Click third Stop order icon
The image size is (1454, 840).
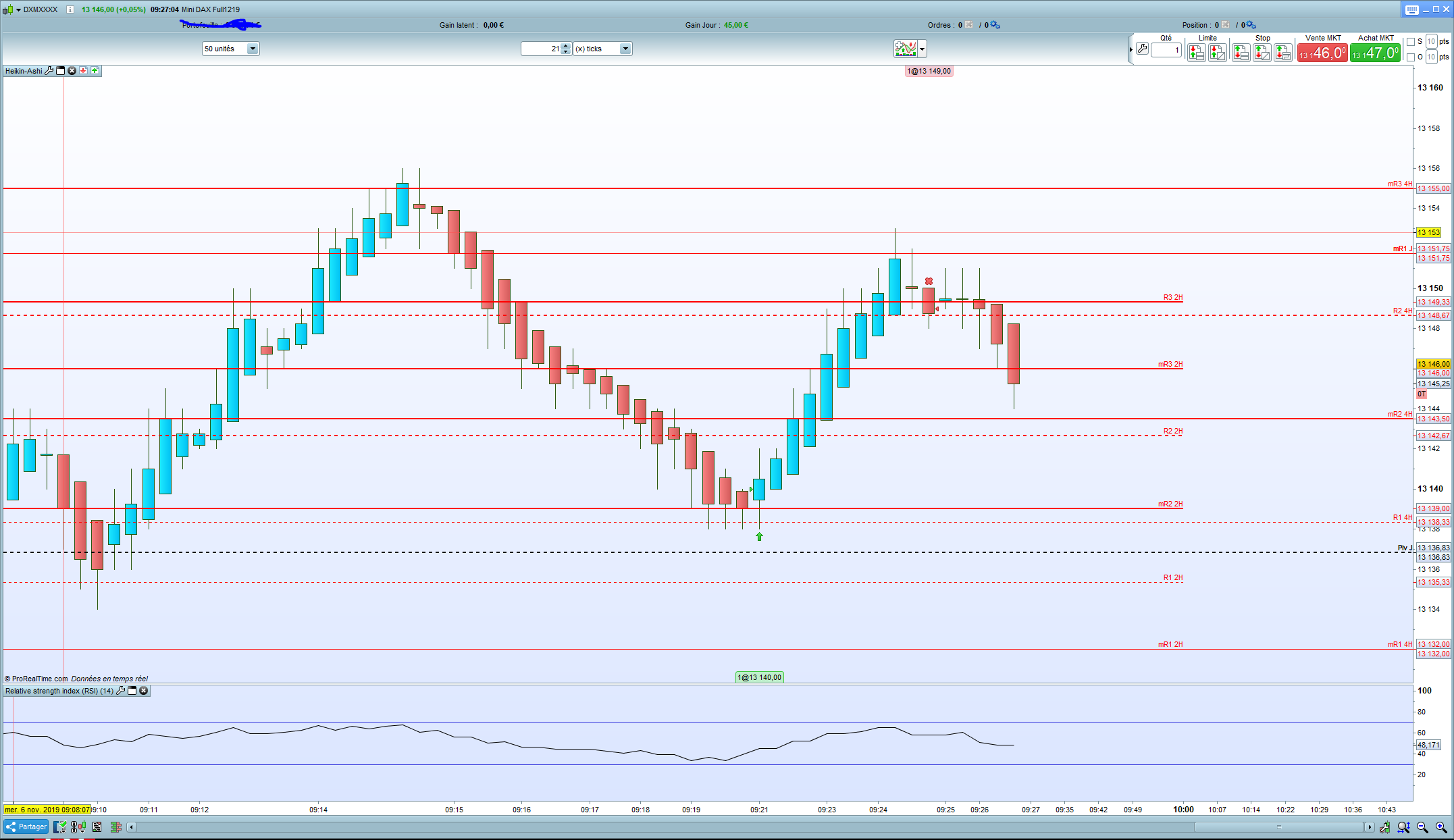1283,52
